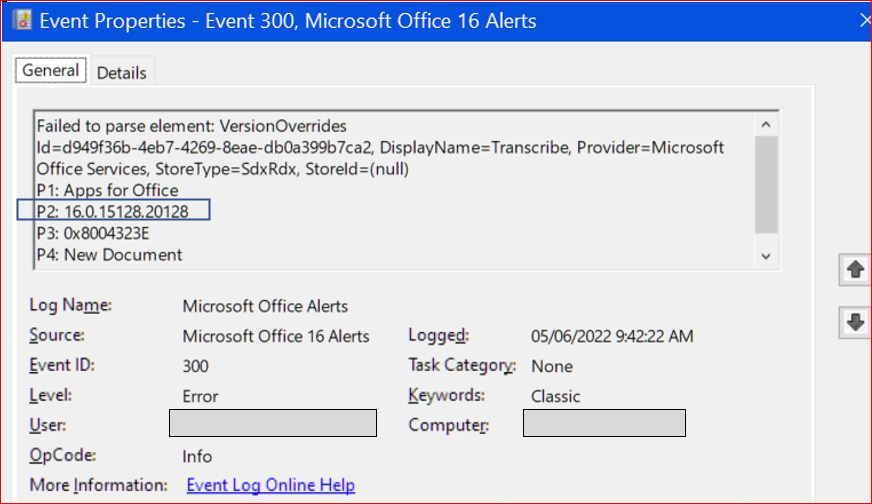This screenshot has height=504, width=872.
Task: Click the 'Office Services, StoreType=SdxRdx' line
Action: click(222, 169)
